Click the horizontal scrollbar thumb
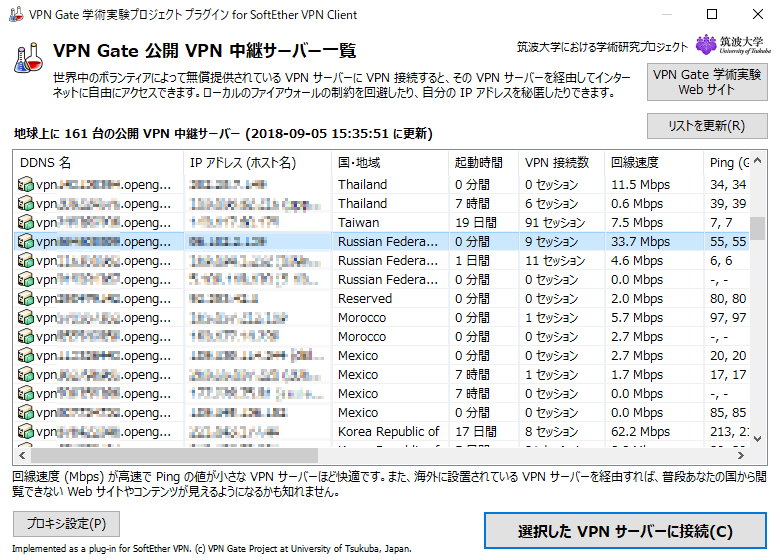The height and width of the screenshot is (560, 781). point(174,455)
